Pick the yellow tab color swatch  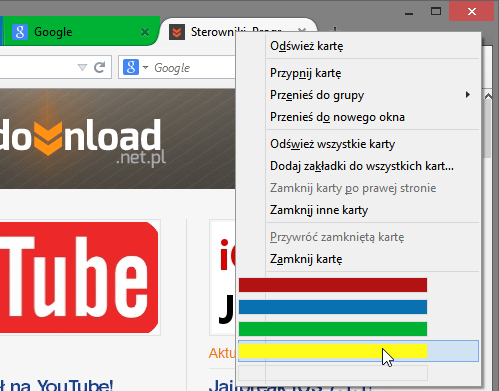[333, 351]
